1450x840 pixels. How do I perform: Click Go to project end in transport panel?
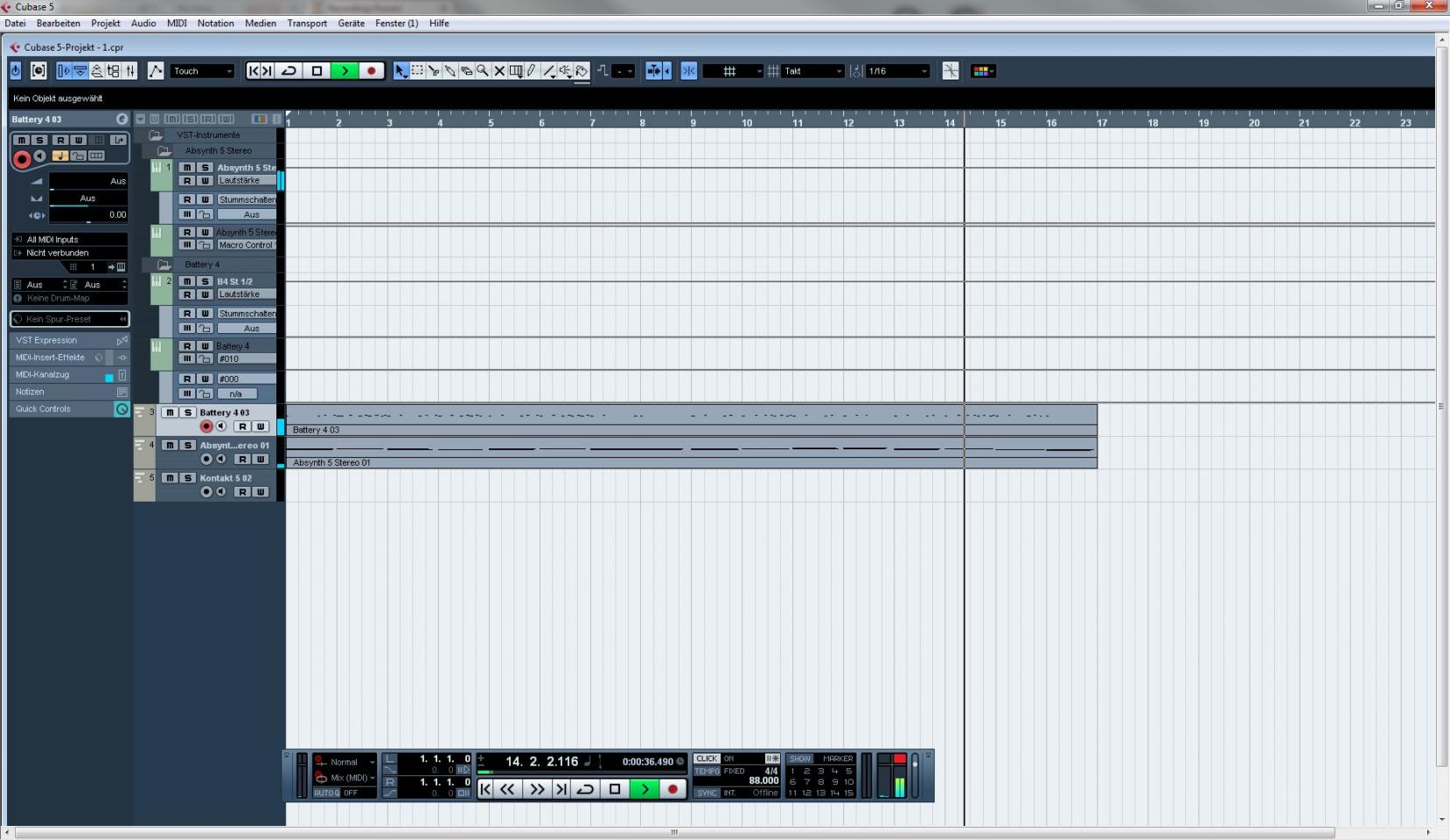point(561,788)
